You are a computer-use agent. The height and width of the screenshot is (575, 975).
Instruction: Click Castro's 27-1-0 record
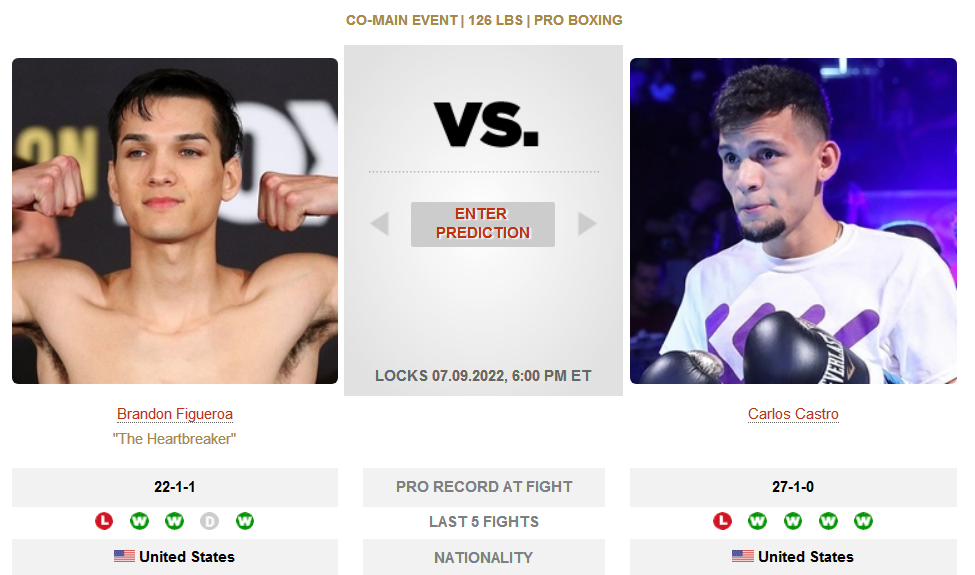pyautogui.click(x=793, y=487)
